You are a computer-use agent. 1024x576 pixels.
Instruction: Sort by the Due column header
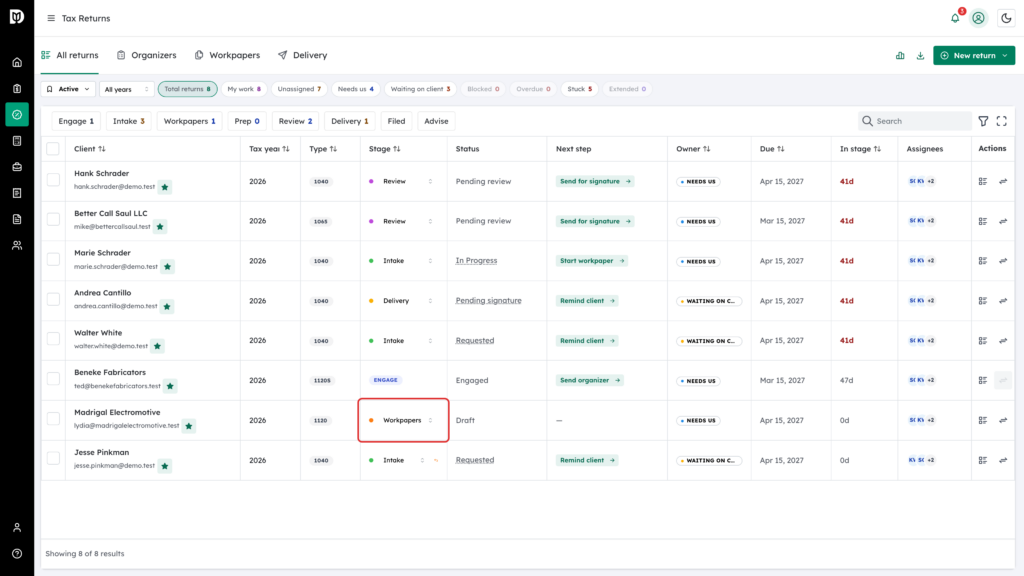click(771, 149)
